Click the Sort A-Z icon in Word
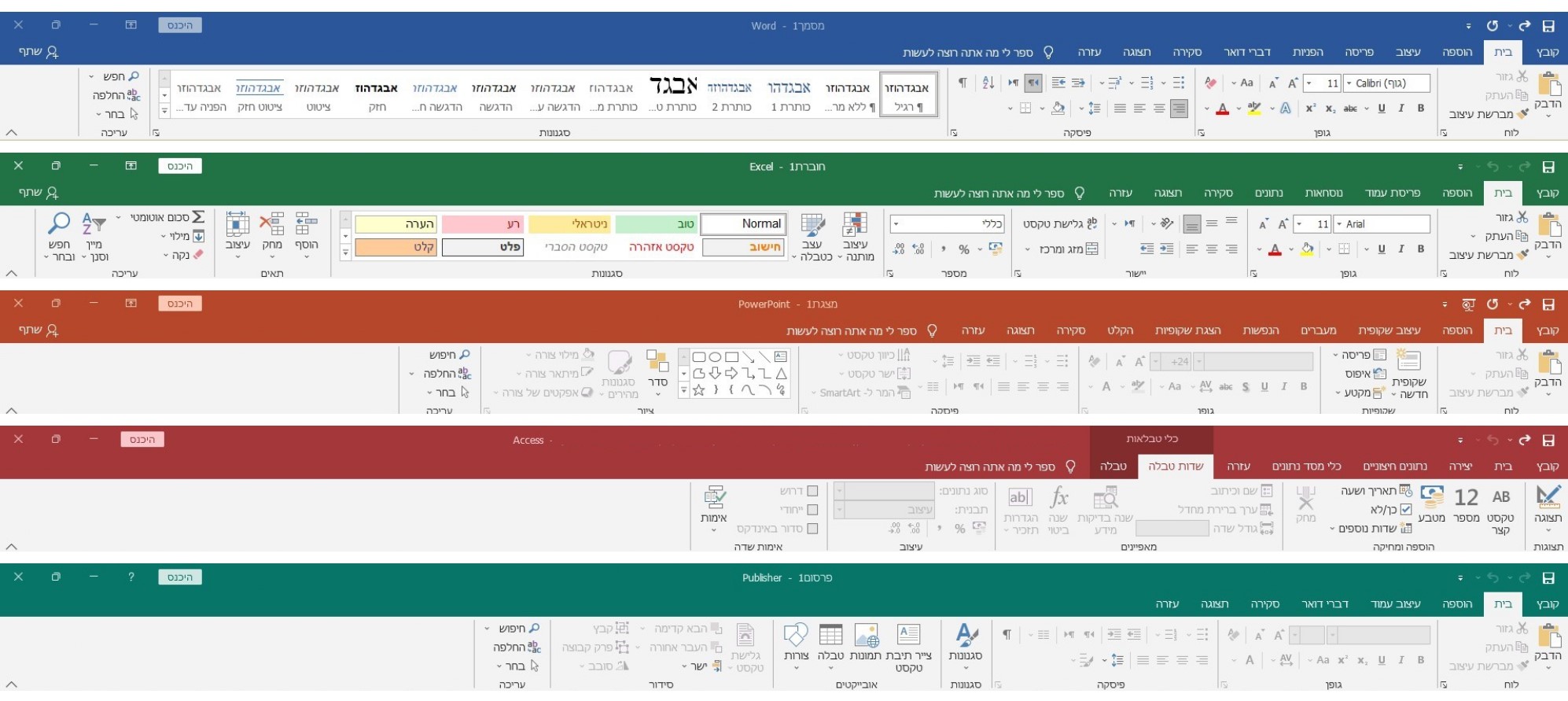 tap(988, 83)
